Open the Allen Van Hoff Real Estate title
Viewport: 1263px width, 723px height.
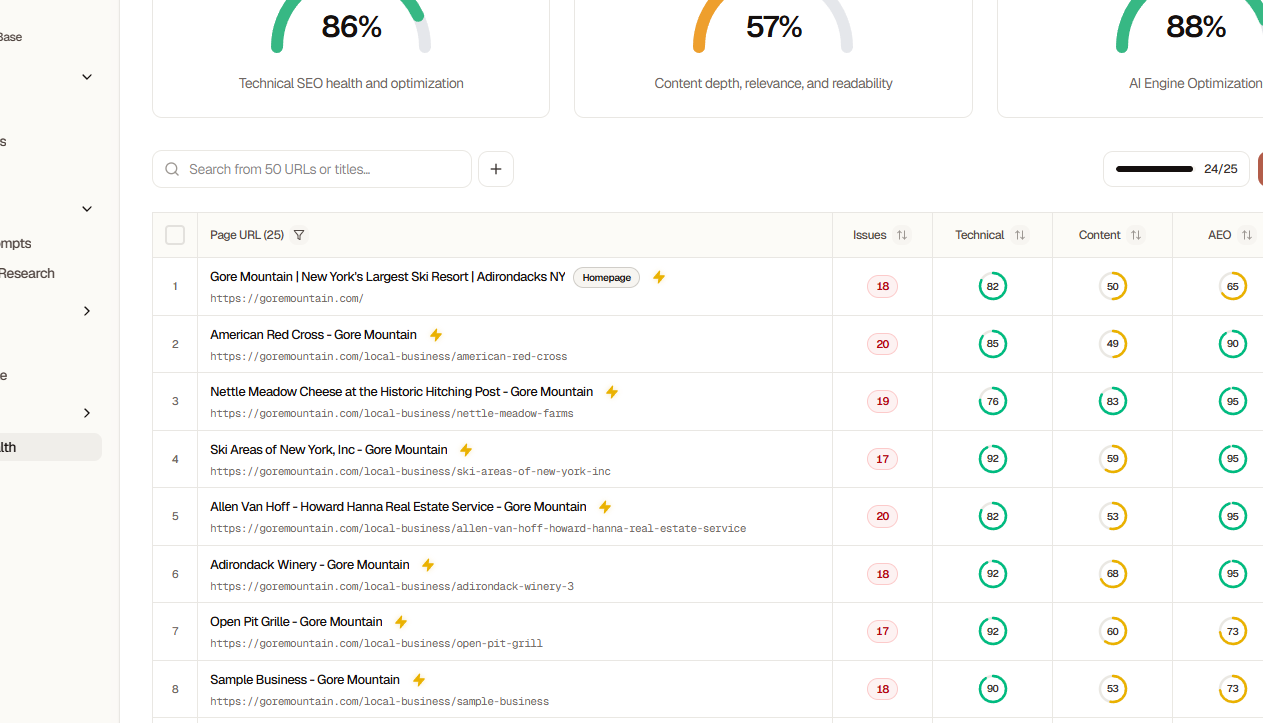pos(398,507)
